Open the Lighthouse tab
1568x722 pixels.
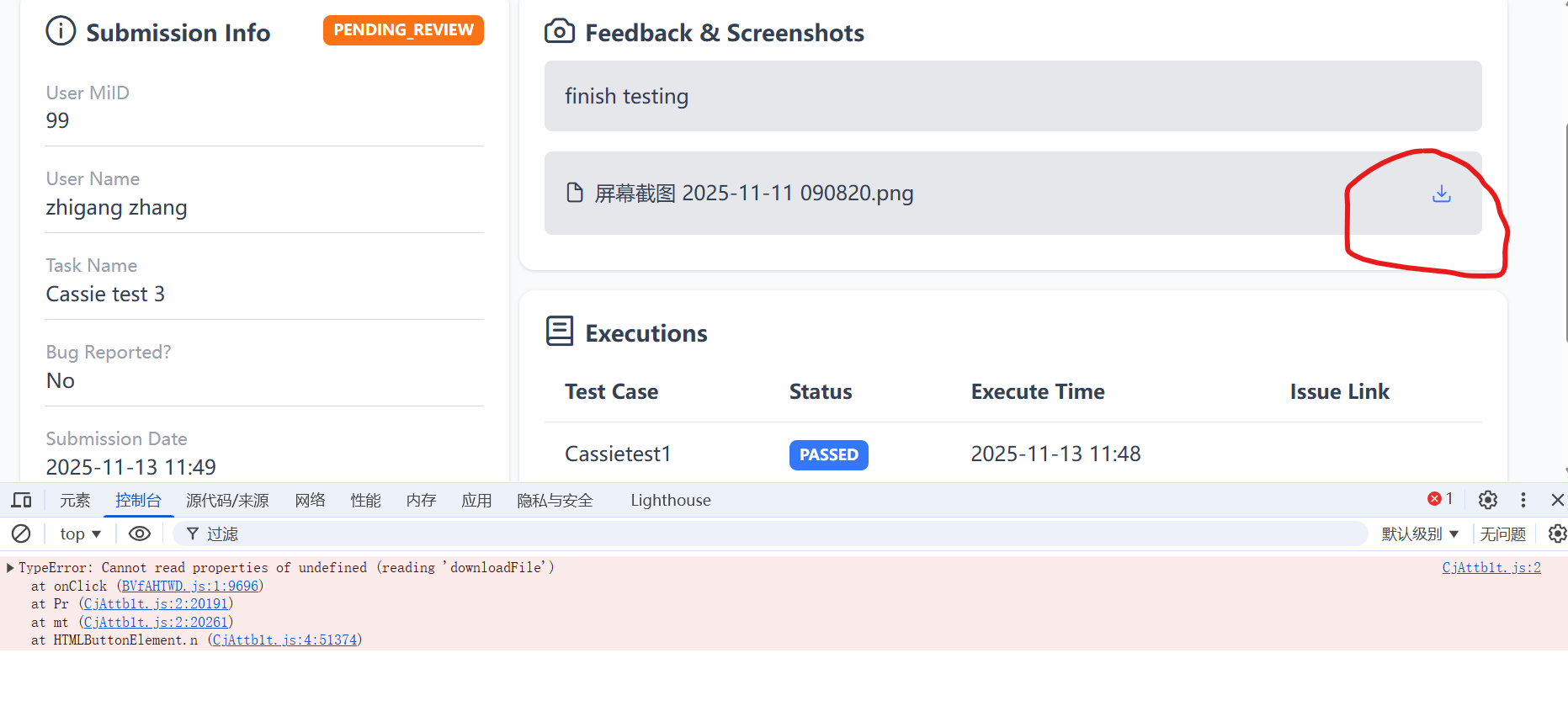670,501
